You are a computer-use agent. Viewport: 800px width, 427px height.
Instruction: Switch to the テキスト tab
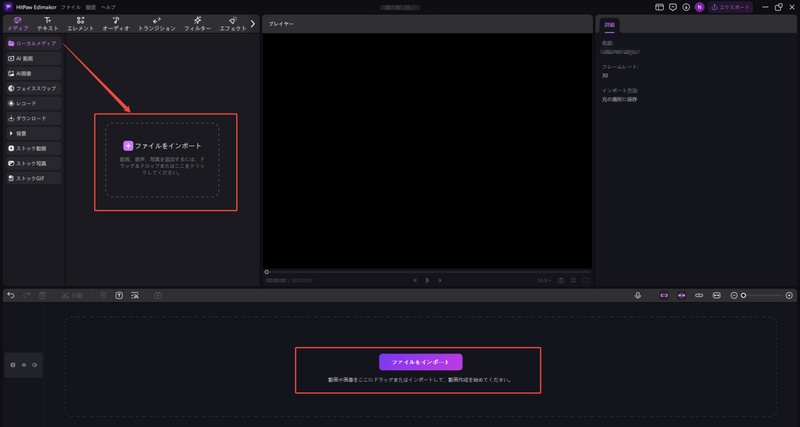pyautogui.click(x=47, y=24)
